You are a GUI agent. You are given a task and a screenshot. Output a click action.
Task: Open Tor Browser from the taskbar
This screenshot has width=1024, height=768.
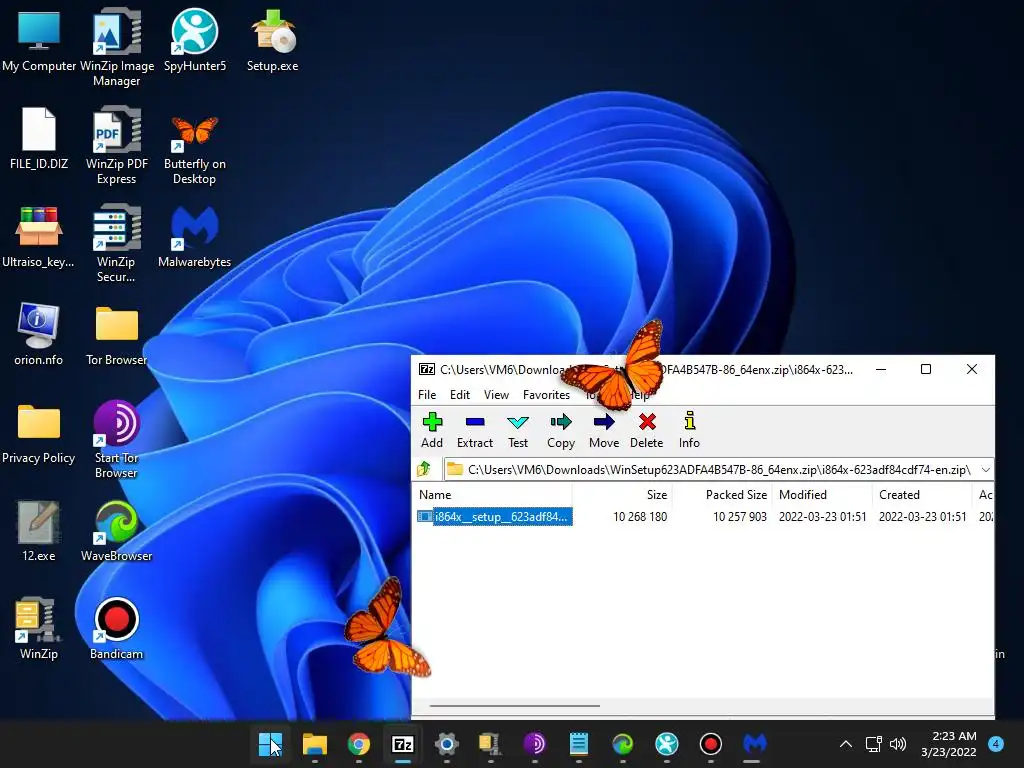pos(535,744)
